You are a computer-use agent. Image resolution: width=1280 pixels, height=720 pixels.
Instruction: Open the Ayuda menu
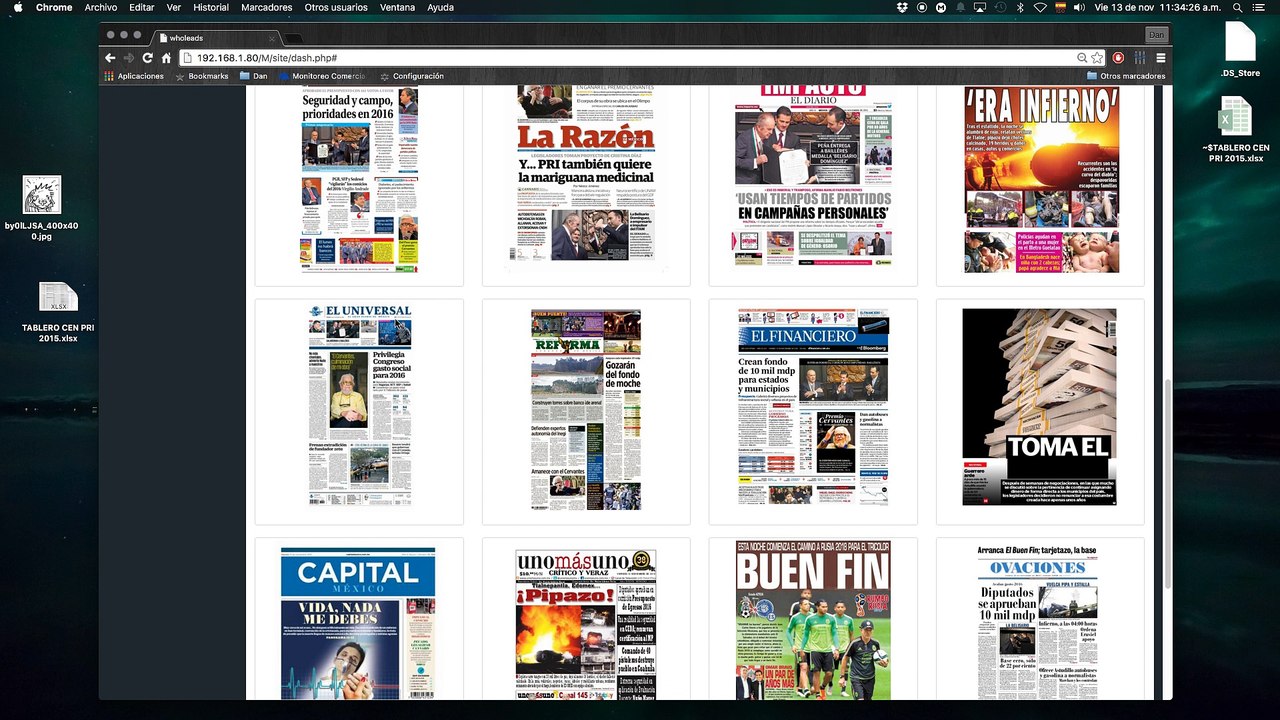[x=440, y=7]
